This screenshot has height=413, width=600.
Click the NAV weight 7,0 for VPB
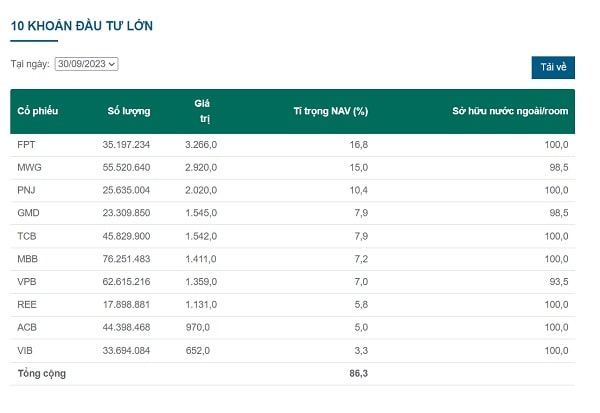[x=361, y=282]
